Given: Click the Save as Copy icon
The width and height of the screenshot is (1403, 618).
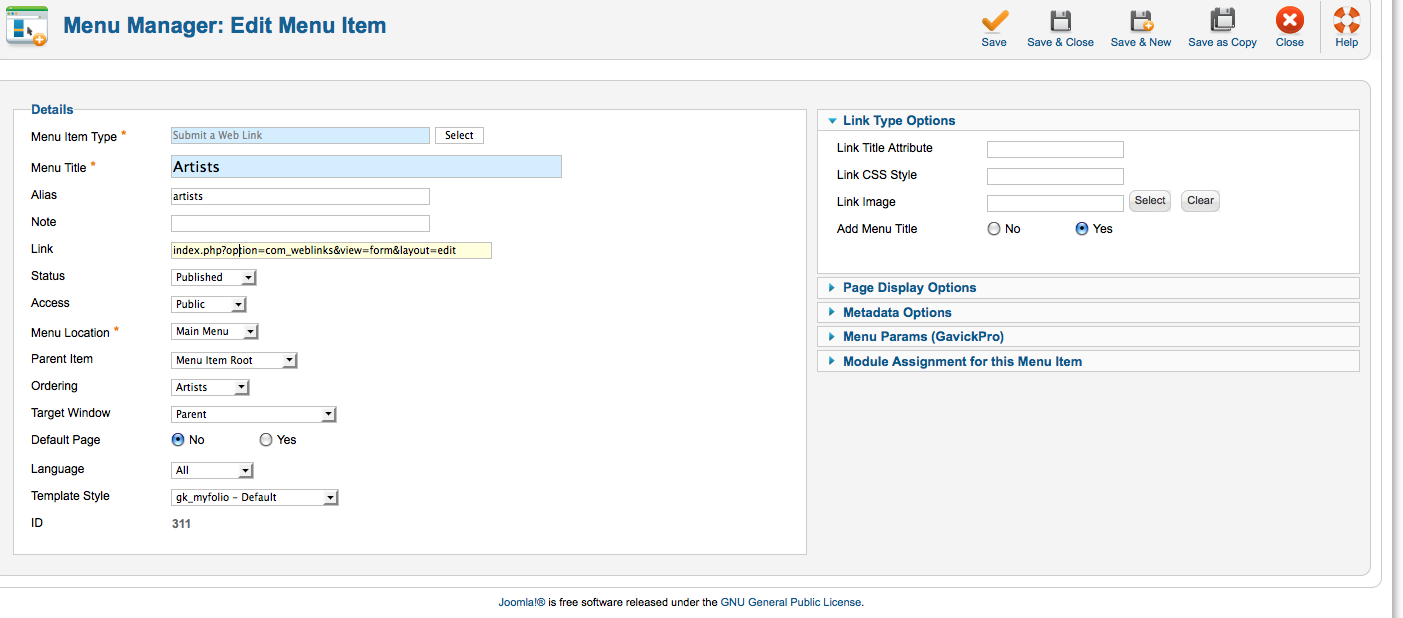Looking at the screenshot, I should tap(1222, 21).
